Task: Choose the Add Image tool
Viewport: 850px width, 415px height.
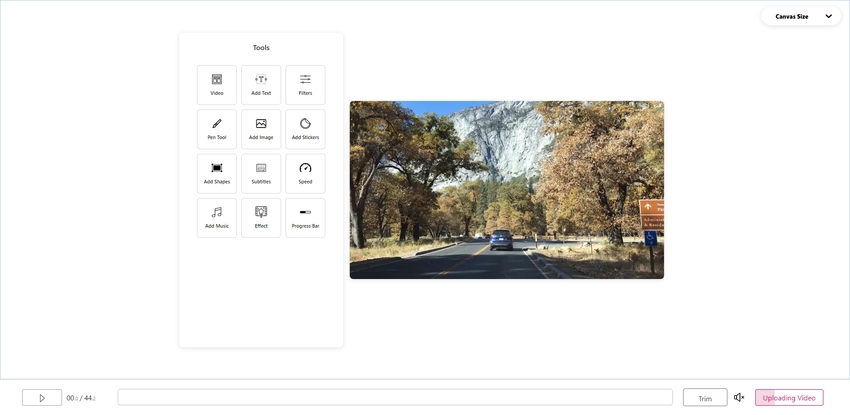Action: pyautogui.click(x=261, y=129)
